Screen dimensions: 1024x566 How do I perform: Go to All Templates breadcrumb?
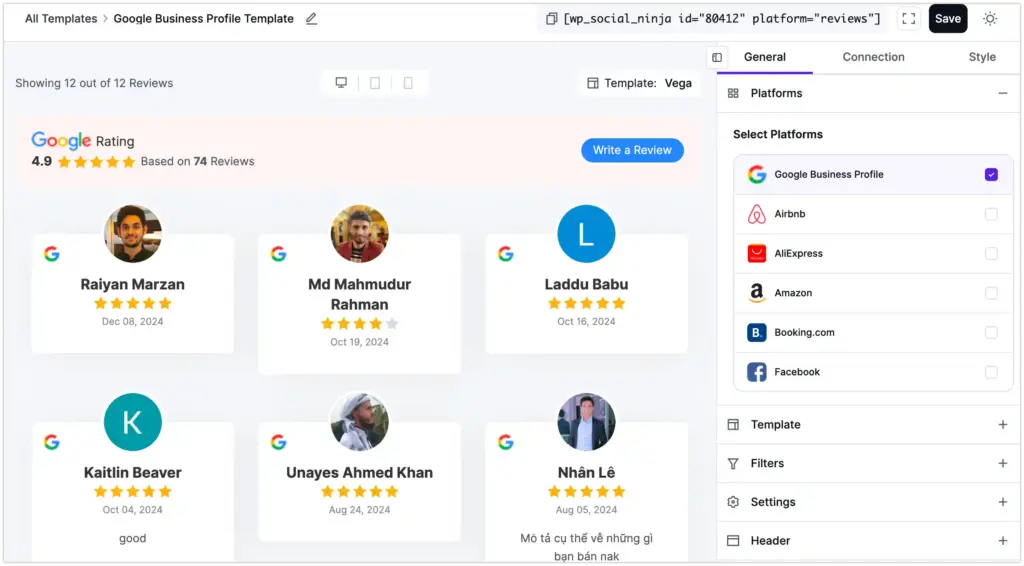coord(61,19)
